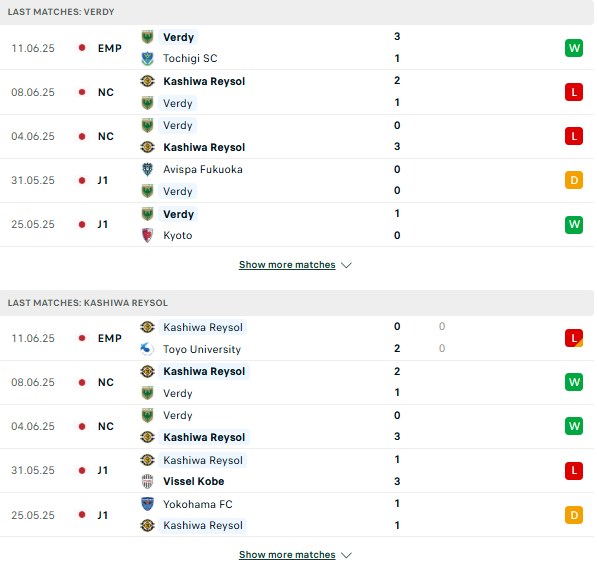Click the Vissel Kobe team crest

pos(147,481)
